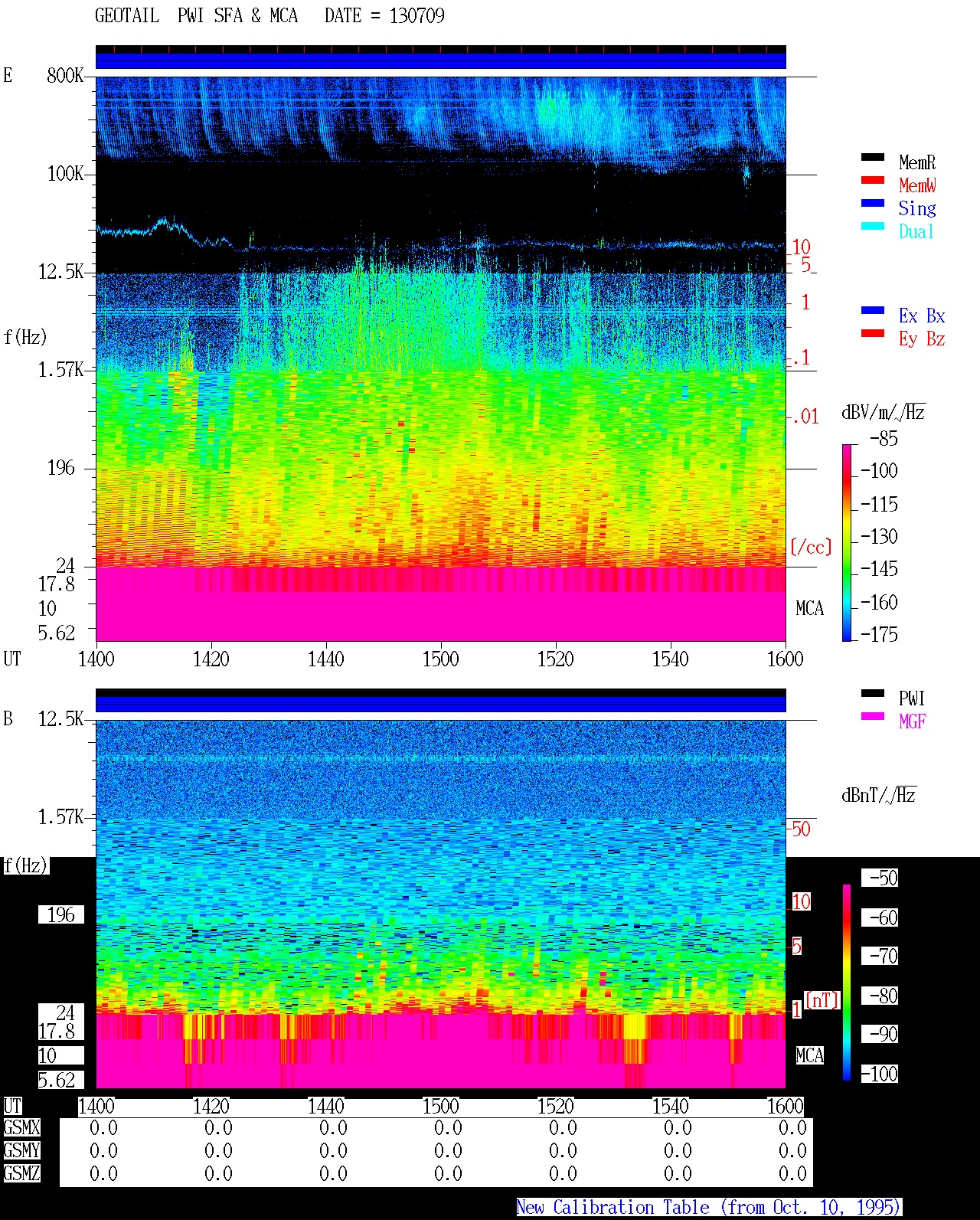Image resolution: width=980 pixels, height=1220 pixels.
Task: Click the dBnT color scale bar
Action: click(847, 983)
